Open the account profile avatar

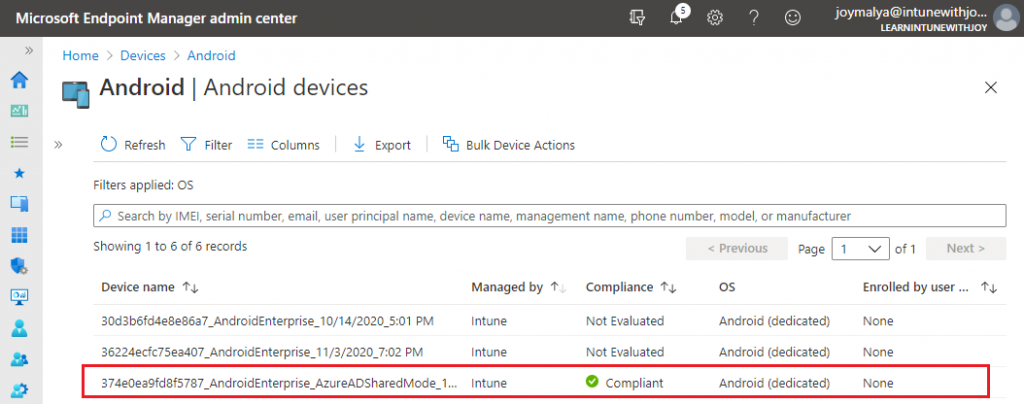pyautogui.click(x=1006, y=18)
